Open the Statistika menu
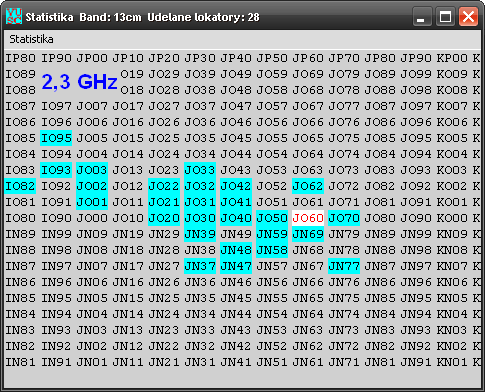485x392 pixels. (x=31, y=39)
